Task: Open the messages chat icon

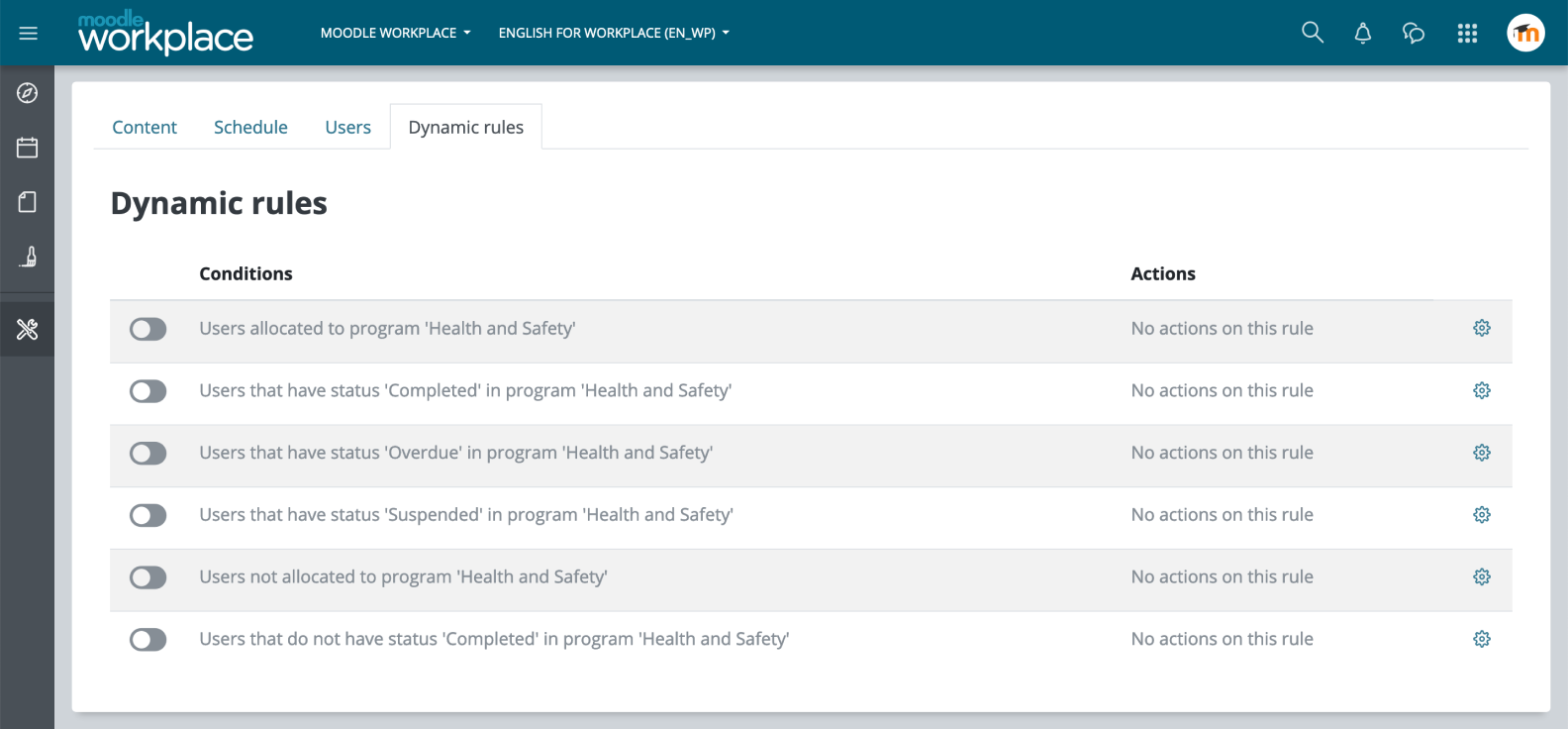Action: click(x=1413, y=34)
